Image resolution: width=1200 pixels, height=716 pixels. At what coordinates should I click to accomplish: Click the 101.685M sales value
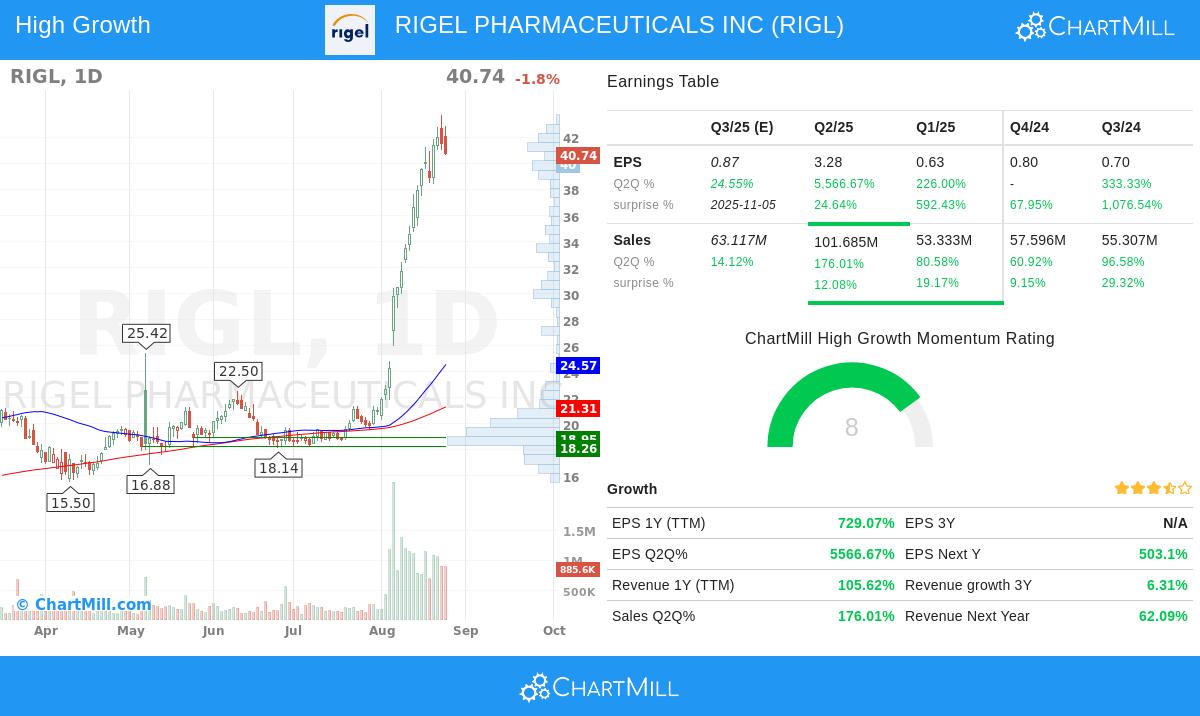846,242
